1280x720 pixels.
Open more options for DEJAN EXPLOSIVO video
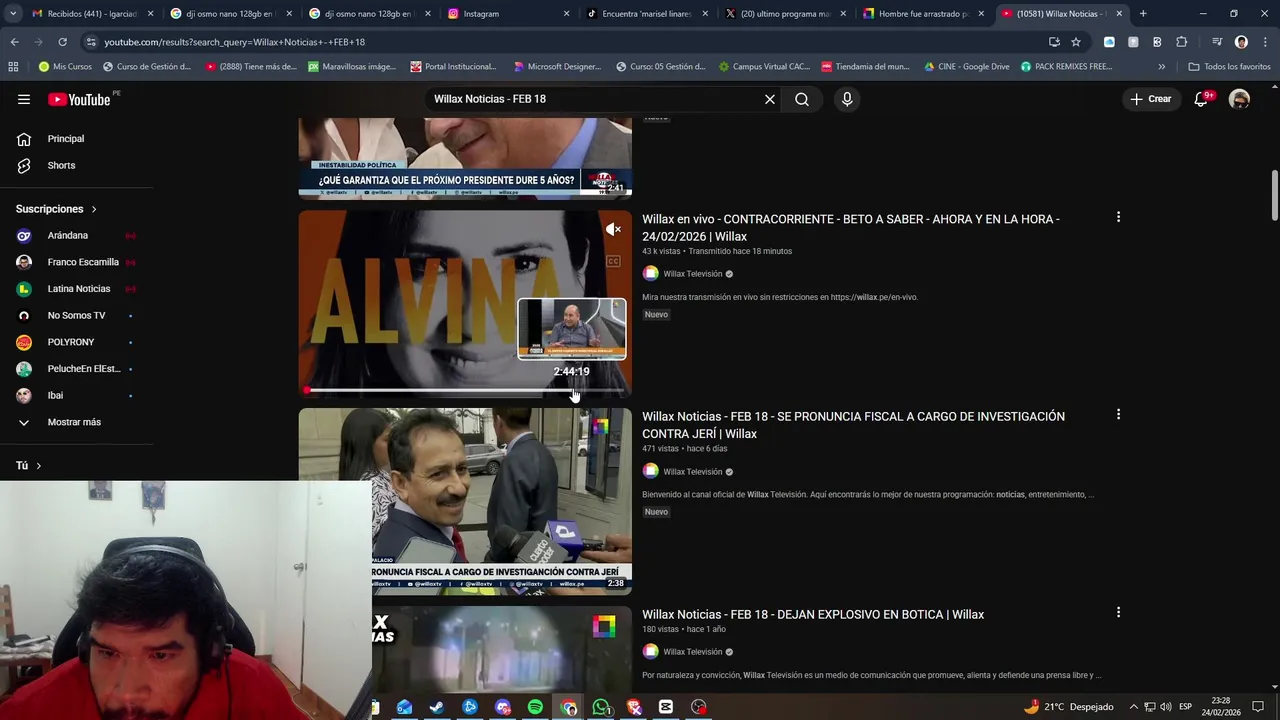pos(1118,612)
